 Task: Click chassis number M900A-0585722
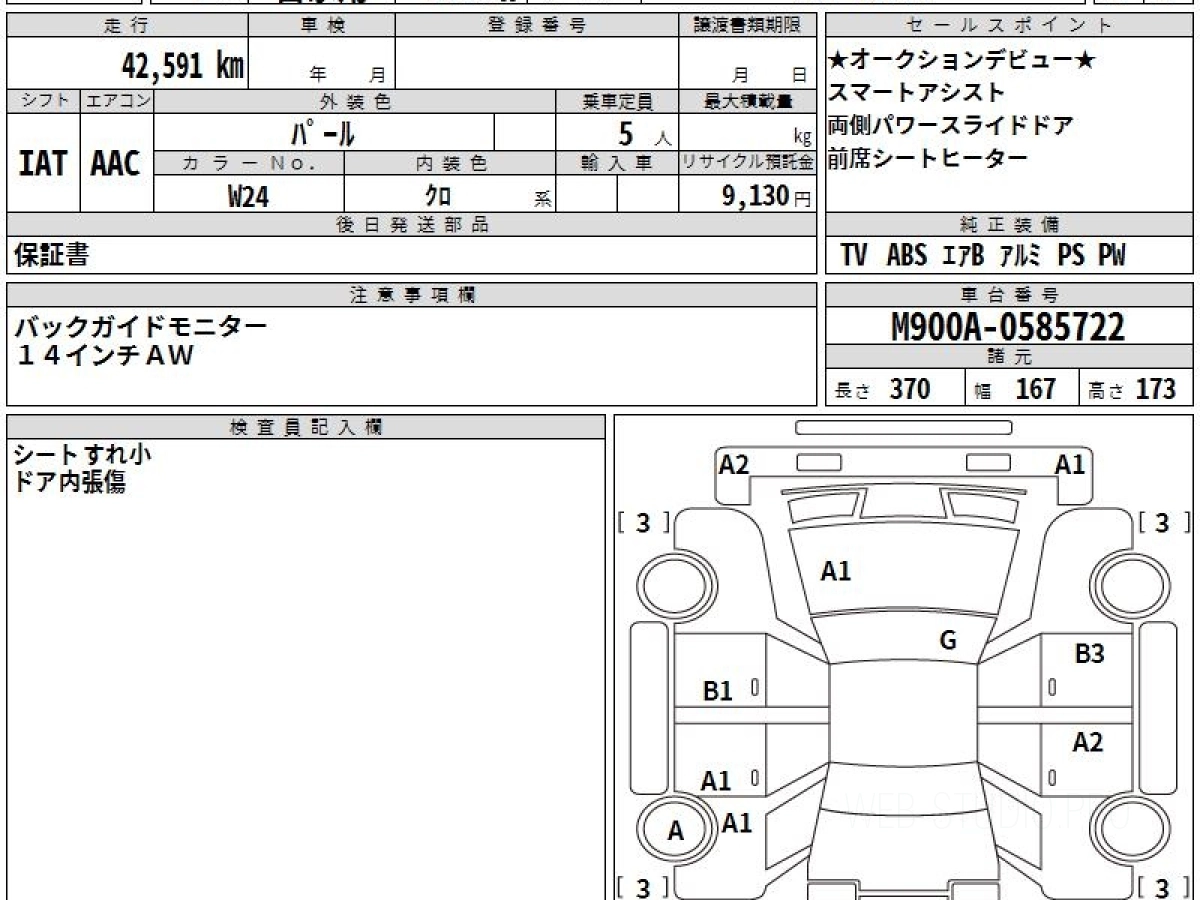[x=1008, y=327]
